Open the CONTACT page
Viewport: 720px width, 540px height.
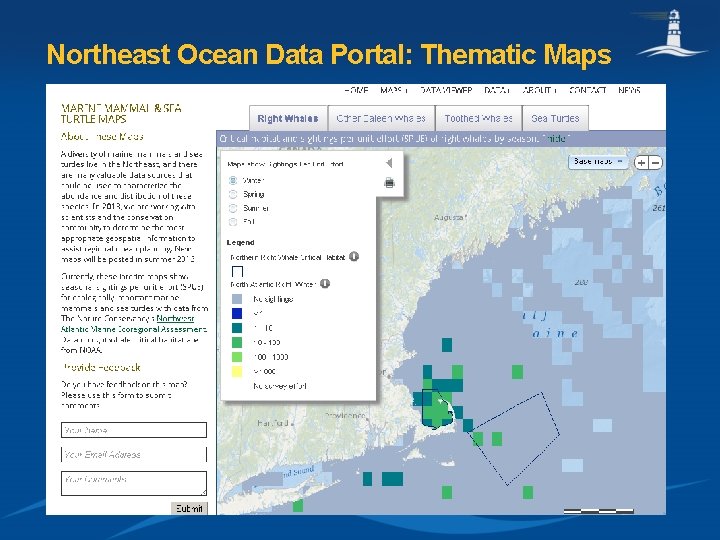[x=587, y=90]
